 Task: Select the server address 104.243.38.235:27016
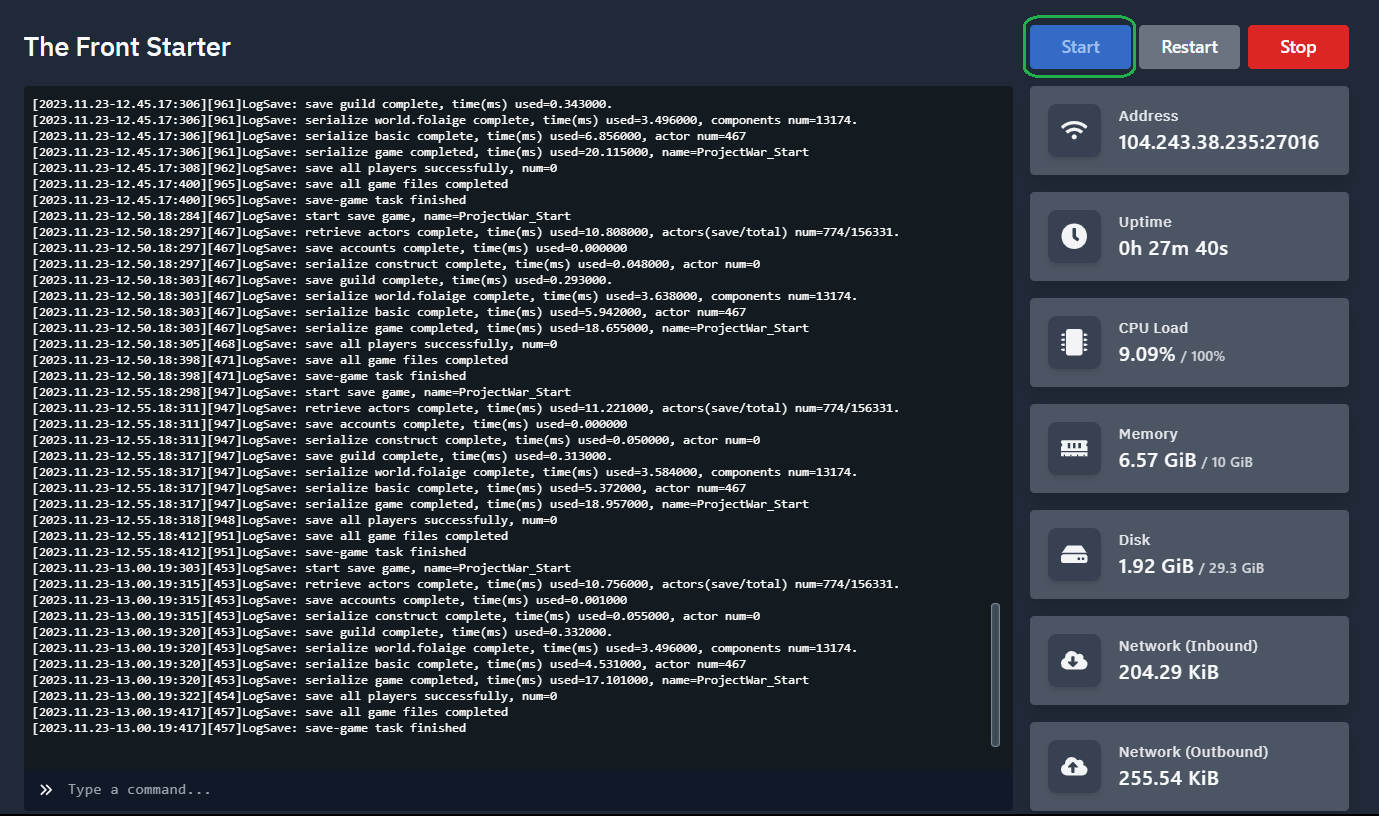tap(1219, 142)
